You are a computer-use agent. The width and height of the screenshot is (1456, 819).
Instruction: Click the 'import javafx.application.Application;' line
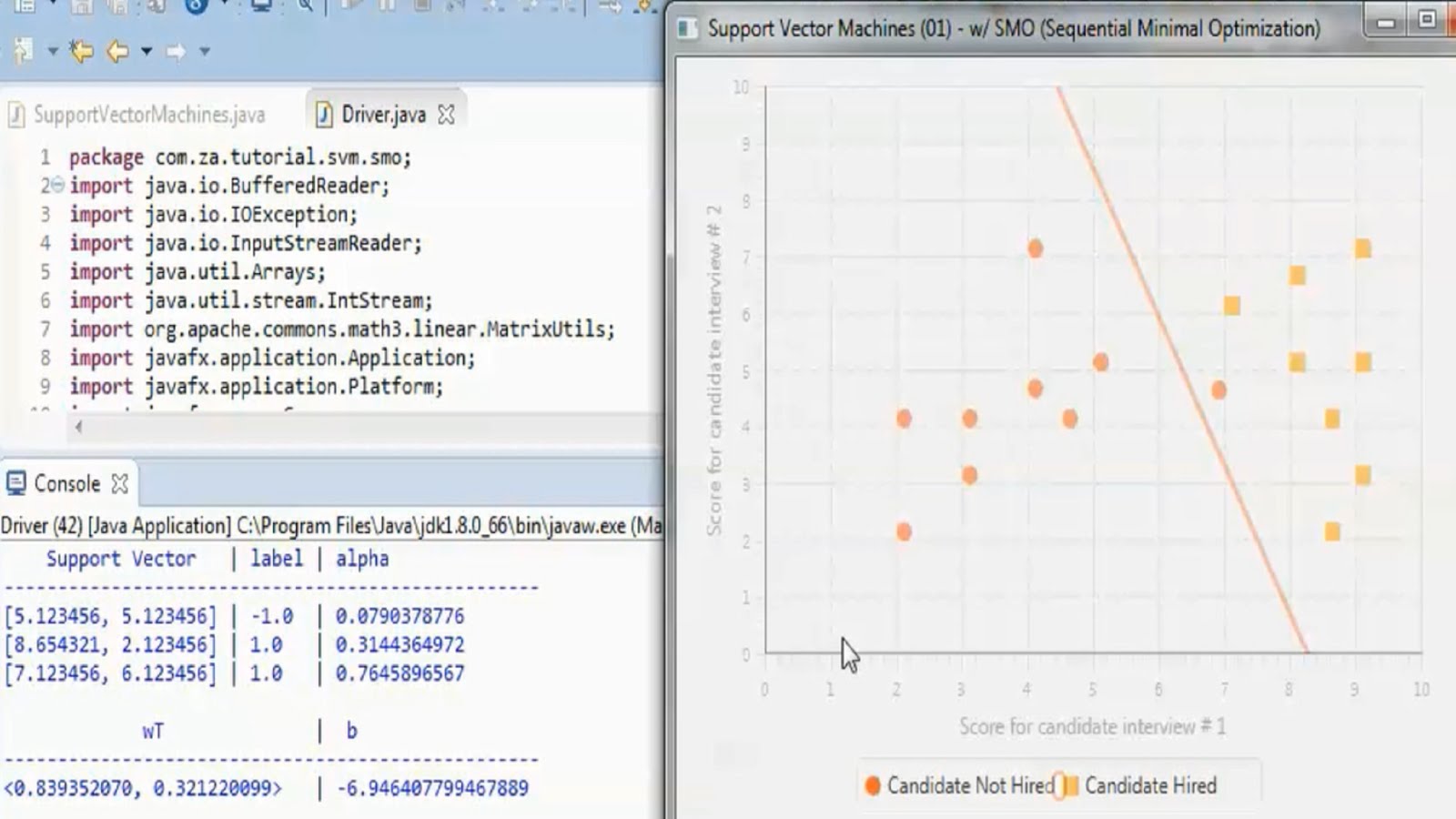(272, 358)
